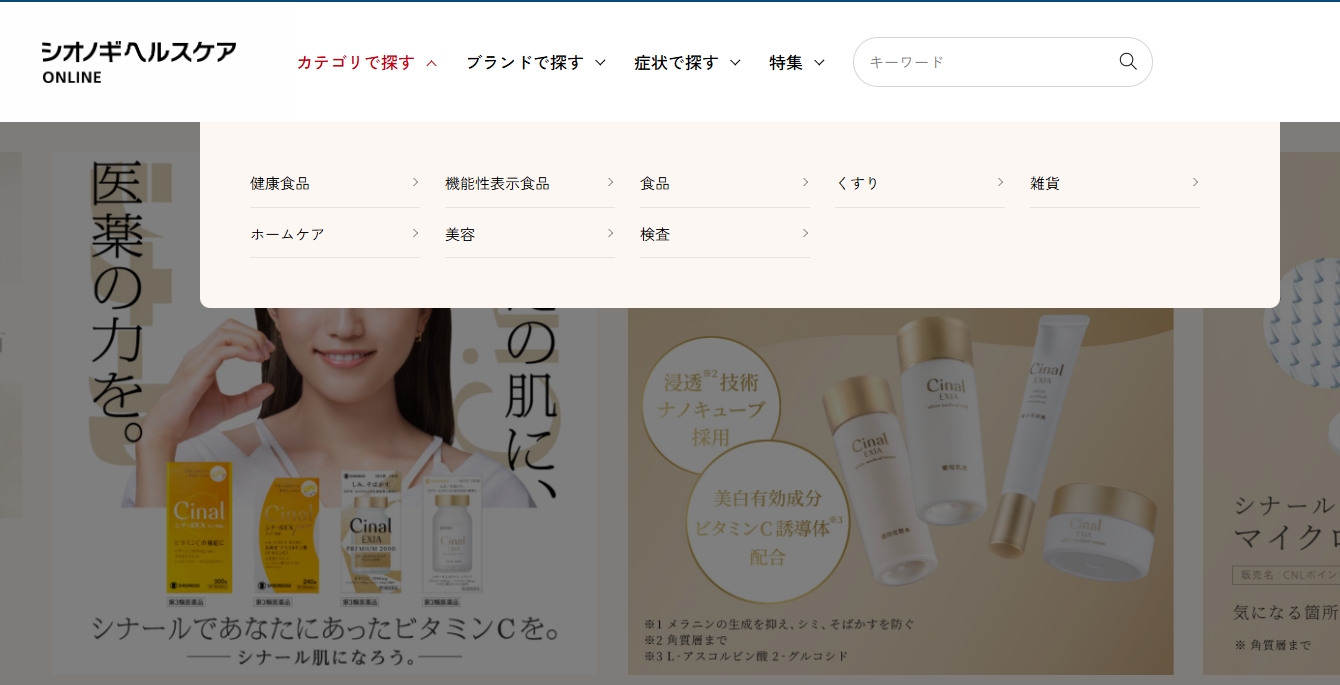Expand the 症状で探す menu
This screenshot has width=1340, height=685.
(x=688, y=62)
